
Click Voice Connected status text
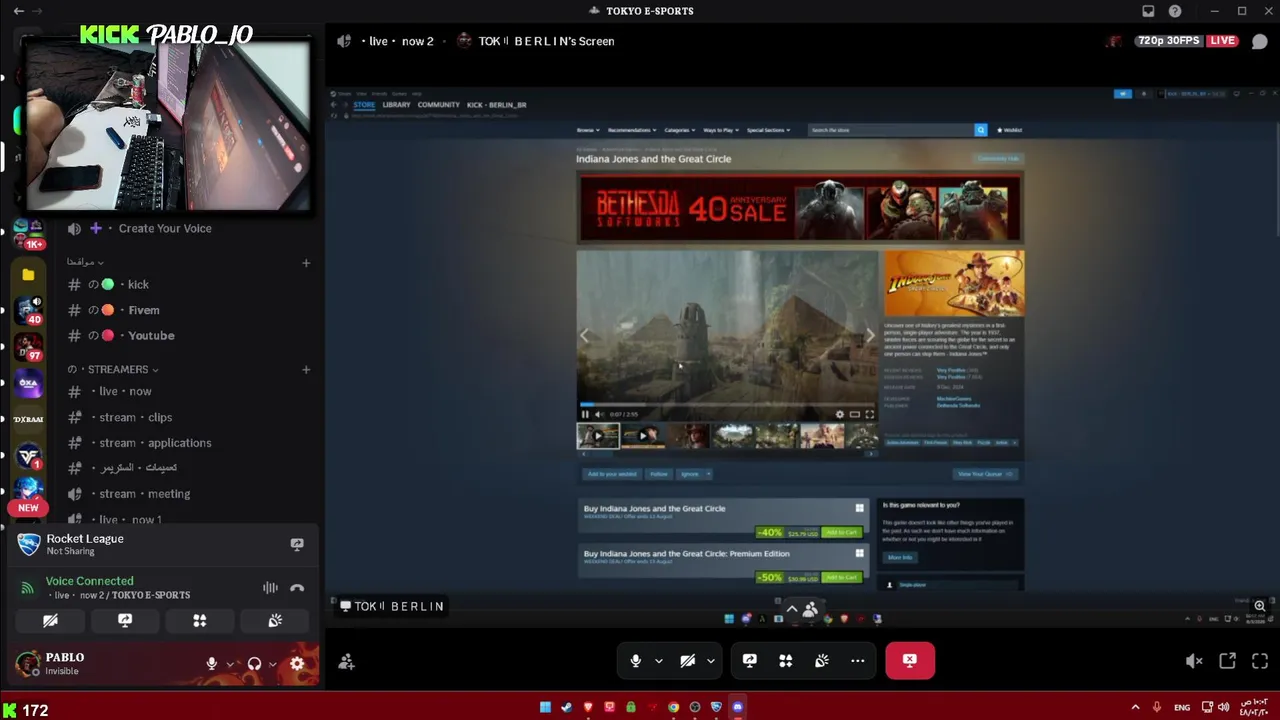89,581
